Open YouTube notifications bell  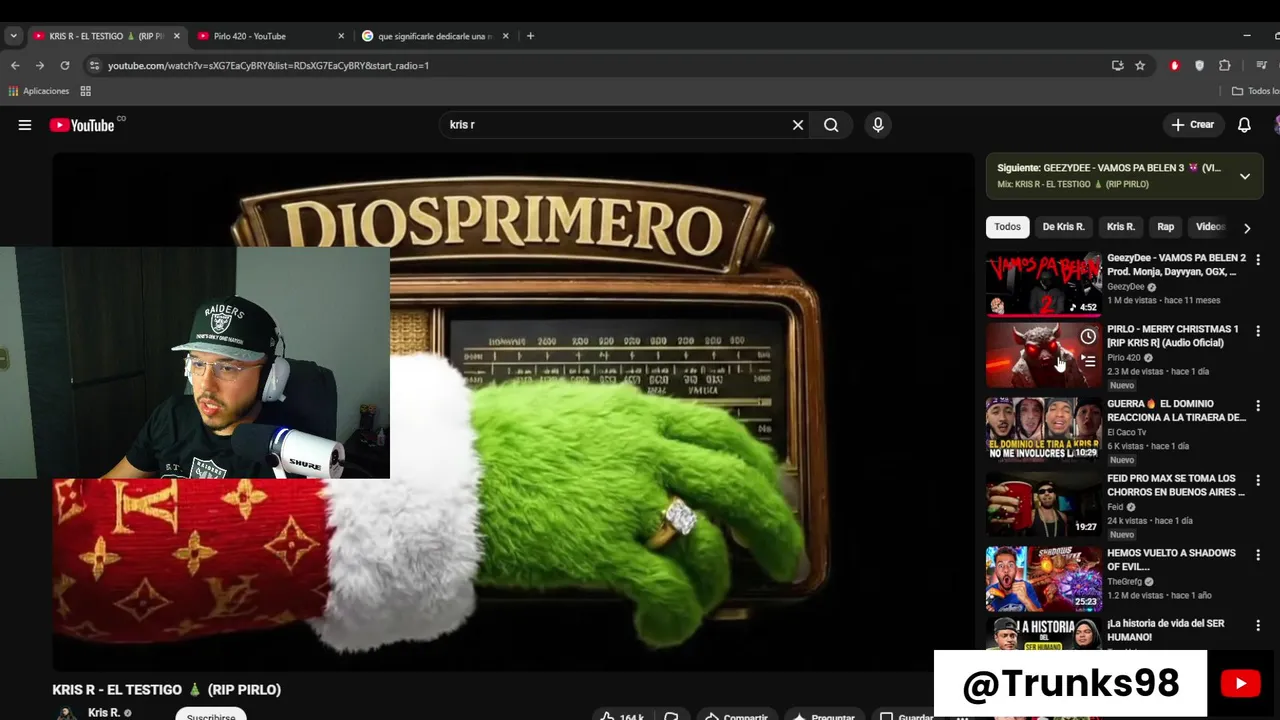[1244, 125]
